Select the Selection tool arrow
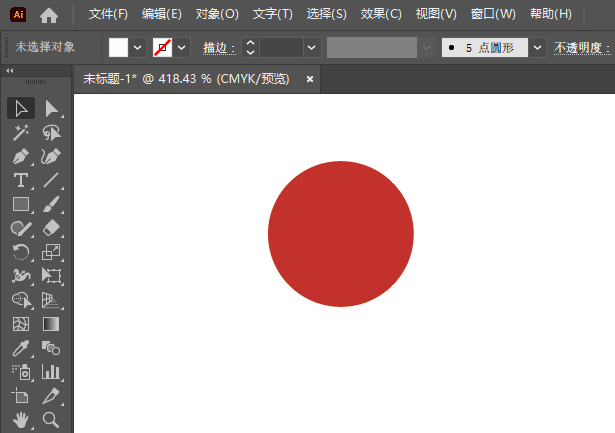The height and width of the screenshot is (433, 615). pos(21,108)
